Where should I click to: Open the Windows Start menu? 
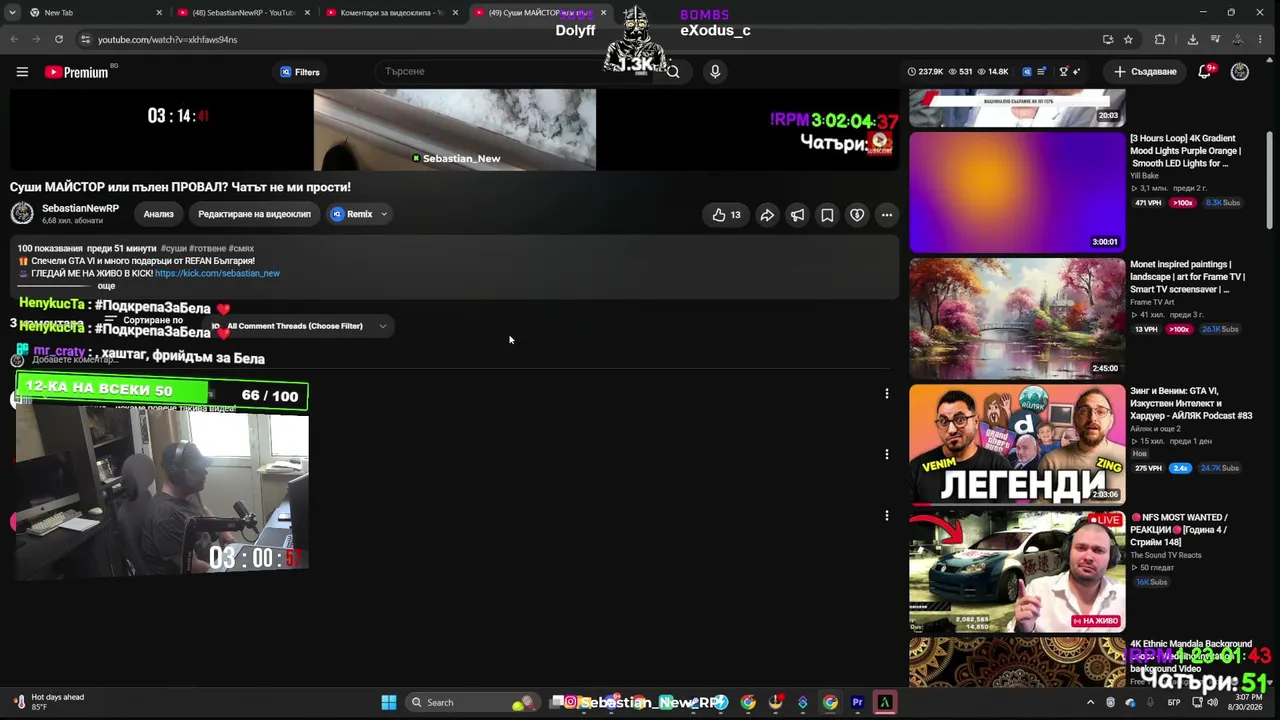tap(389, 702)
